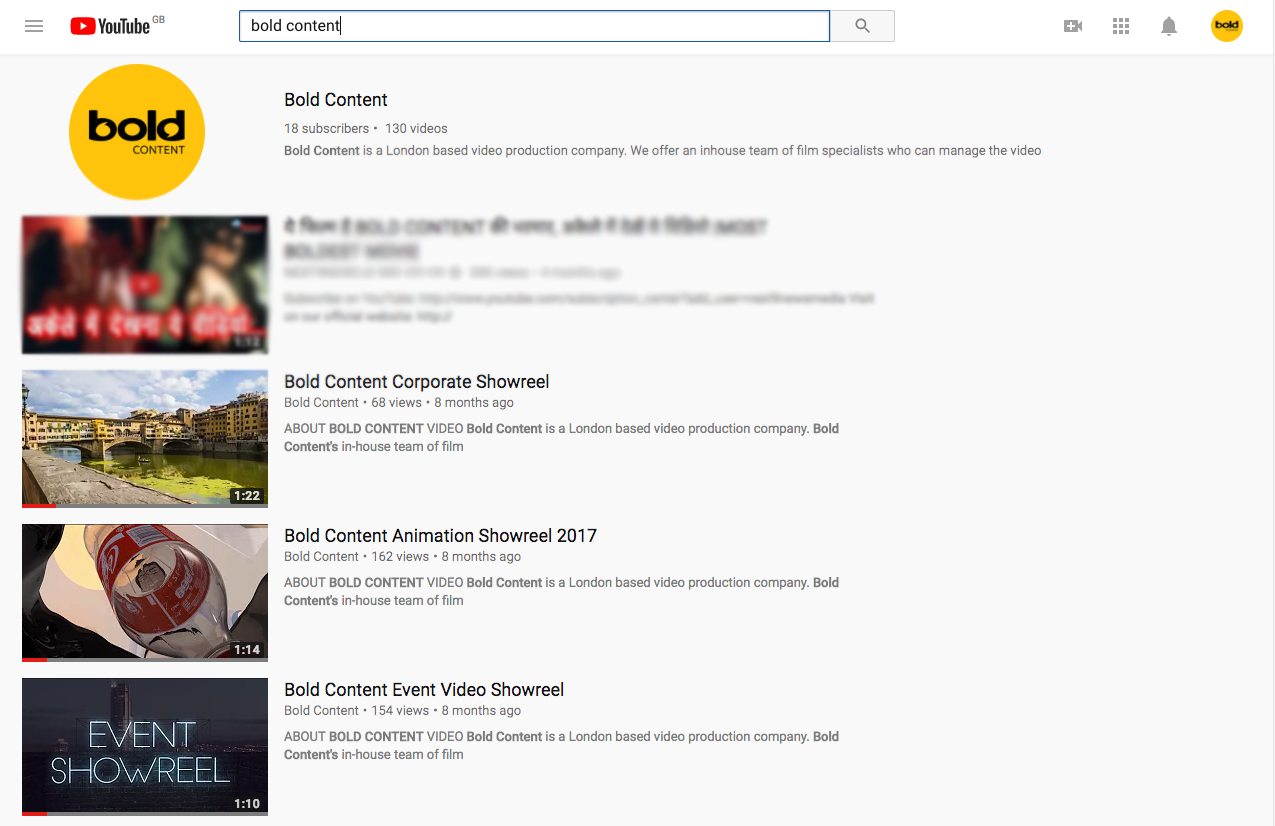Viewport: 1275px width, 826px height.
Task: Click the magnifier search button
Action: (862, 26)
